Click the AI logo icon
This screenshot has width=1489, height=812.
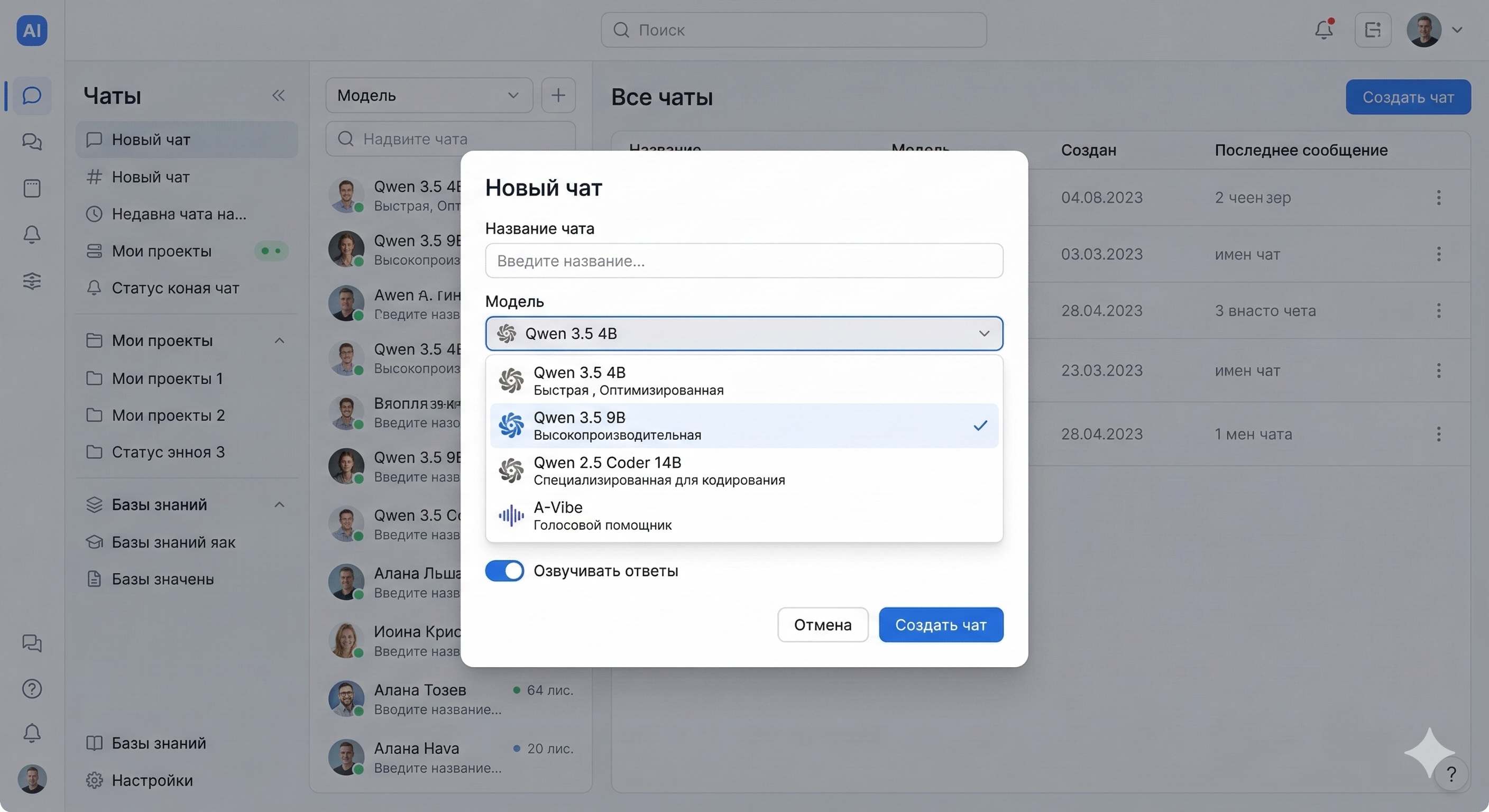[x=32, y=30]
